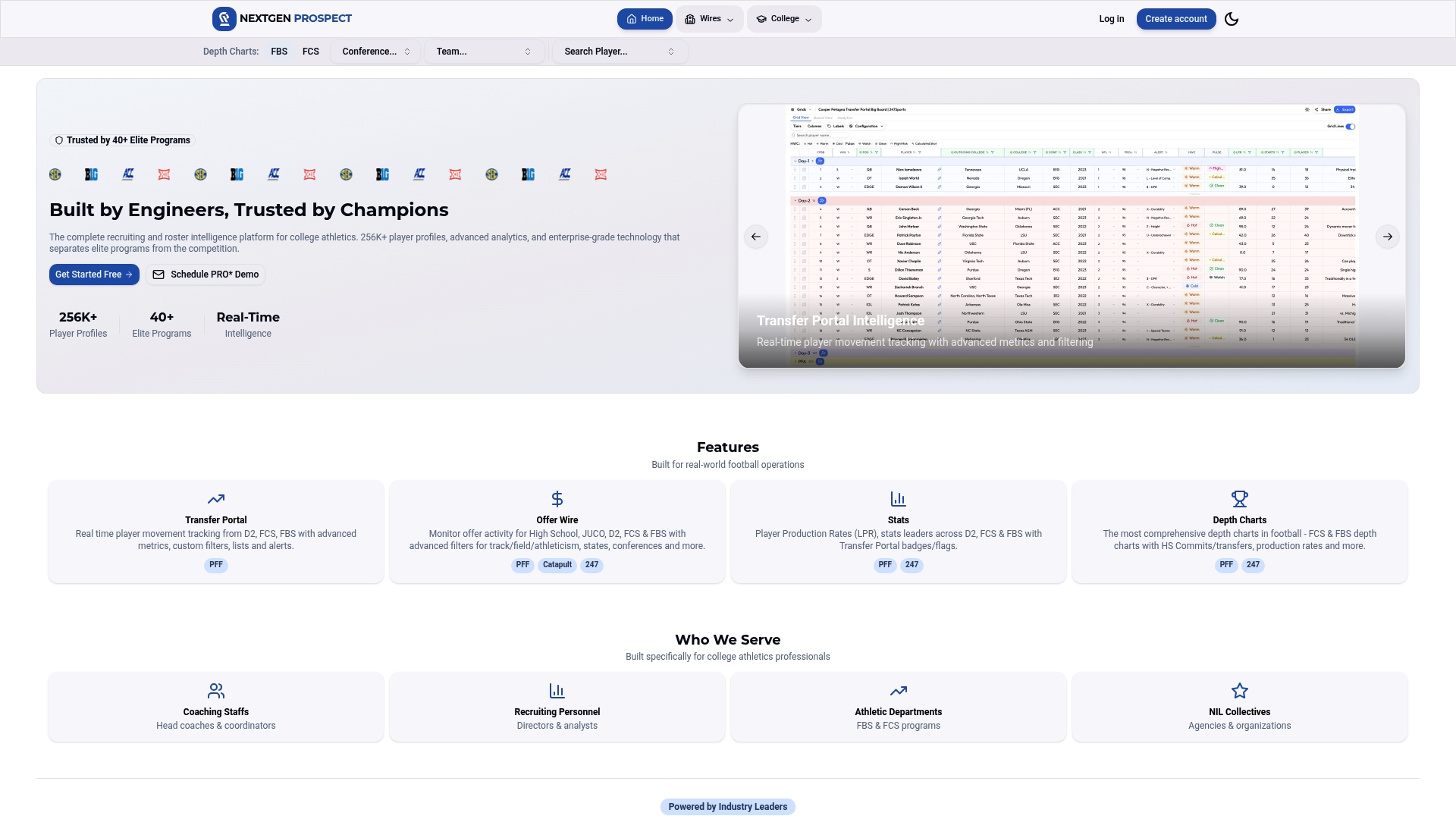Click the Athletic Departments trend icon
This screenshot has width=1456, height=819.
click(x=899, y=691)
